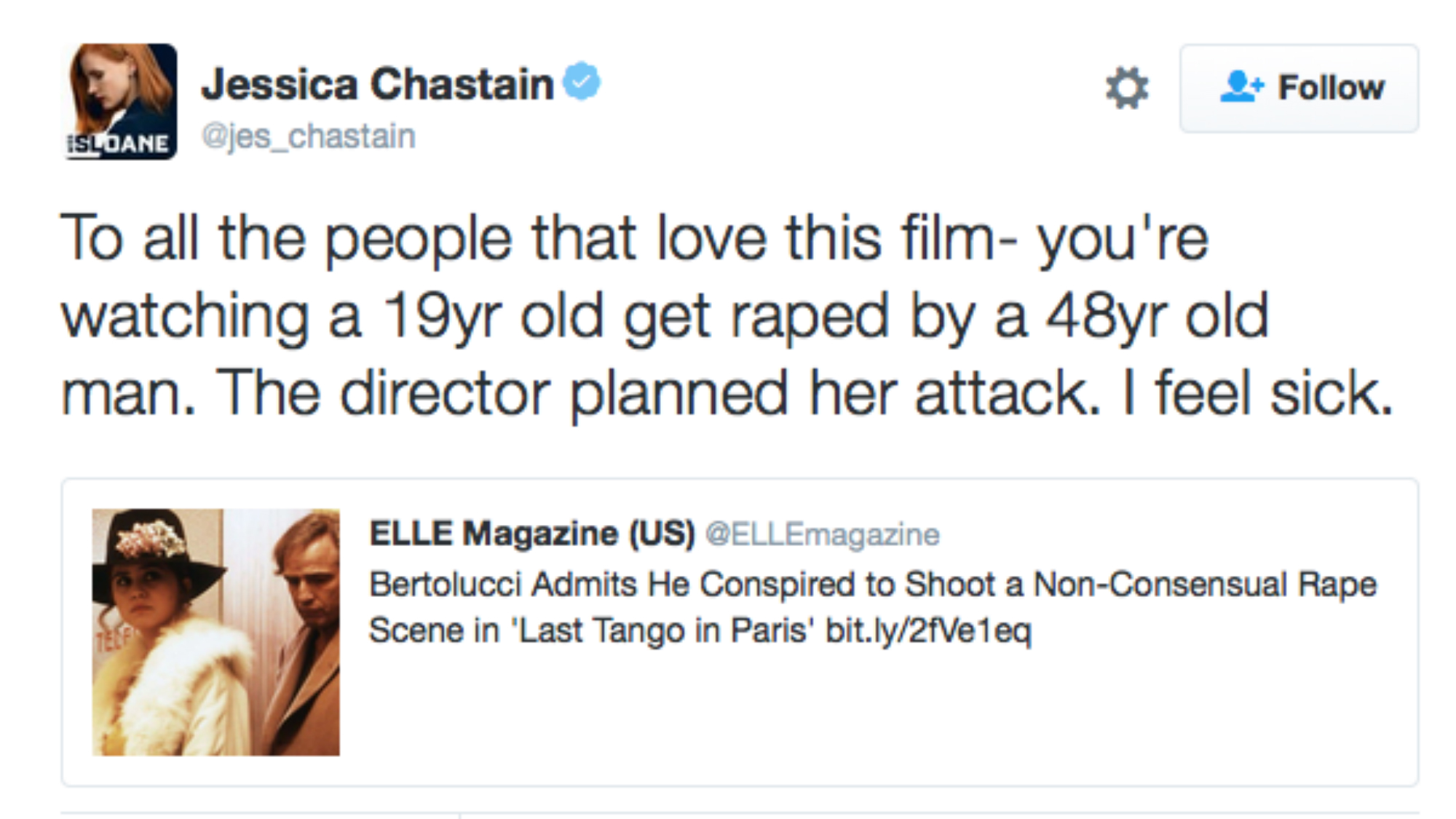Click the person-plus icon in Follow
The image size is (1456, 819).
(x=1241, y=87)
